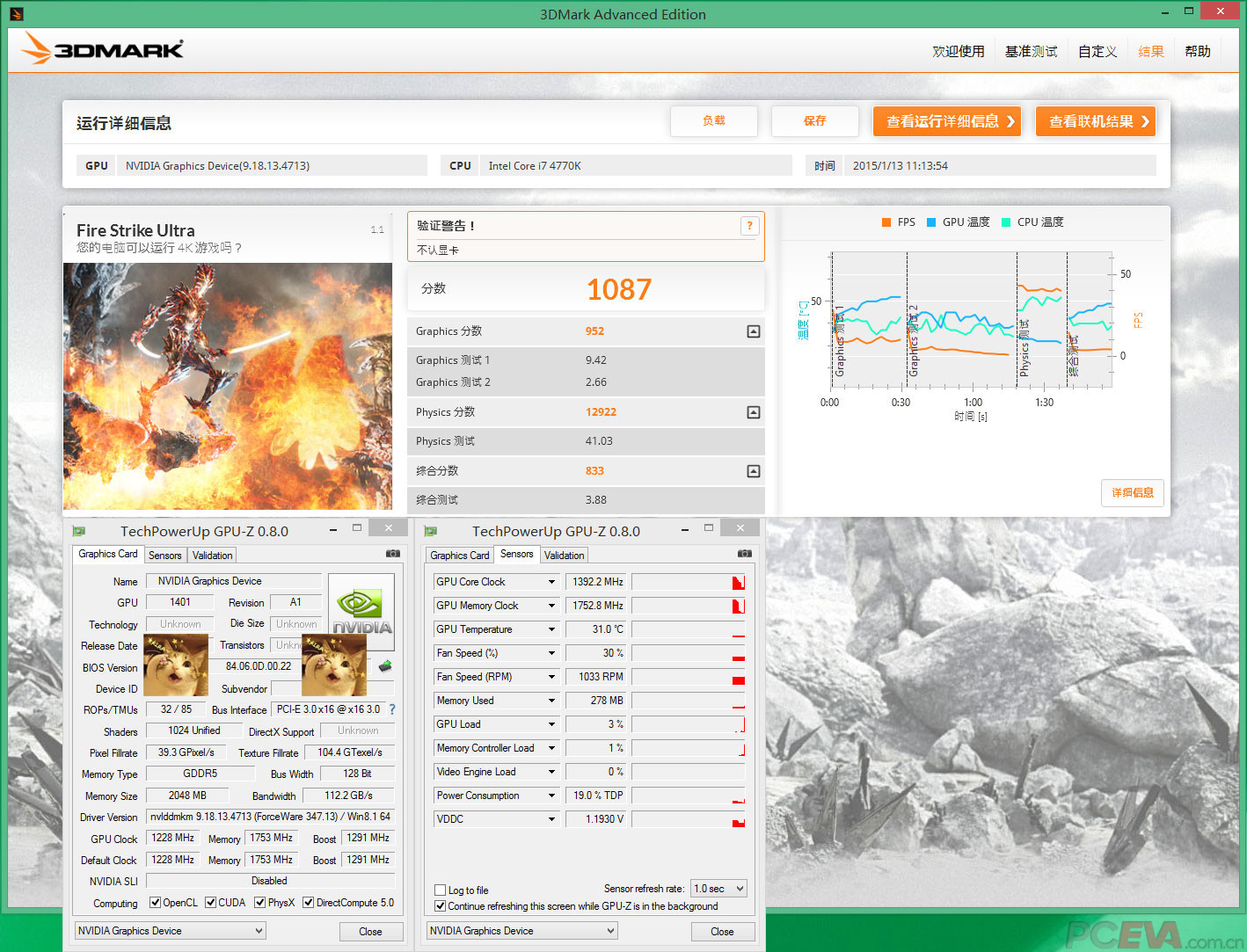This screenshot has width=1247, height=952.
Task: Click the 查看联机结果 button
Action: tap(1095, 121)
